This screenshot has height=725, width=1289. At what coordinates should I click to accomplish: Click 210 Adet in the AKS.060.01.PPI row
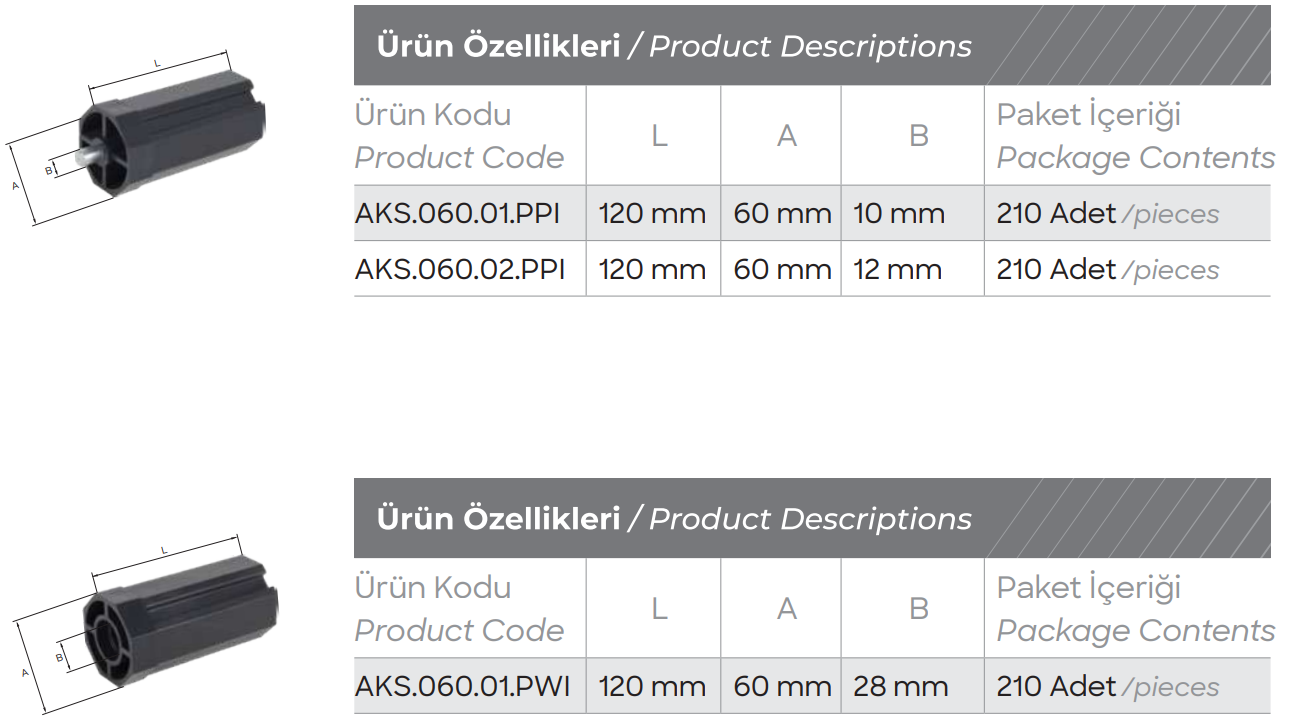[1056, 214]
